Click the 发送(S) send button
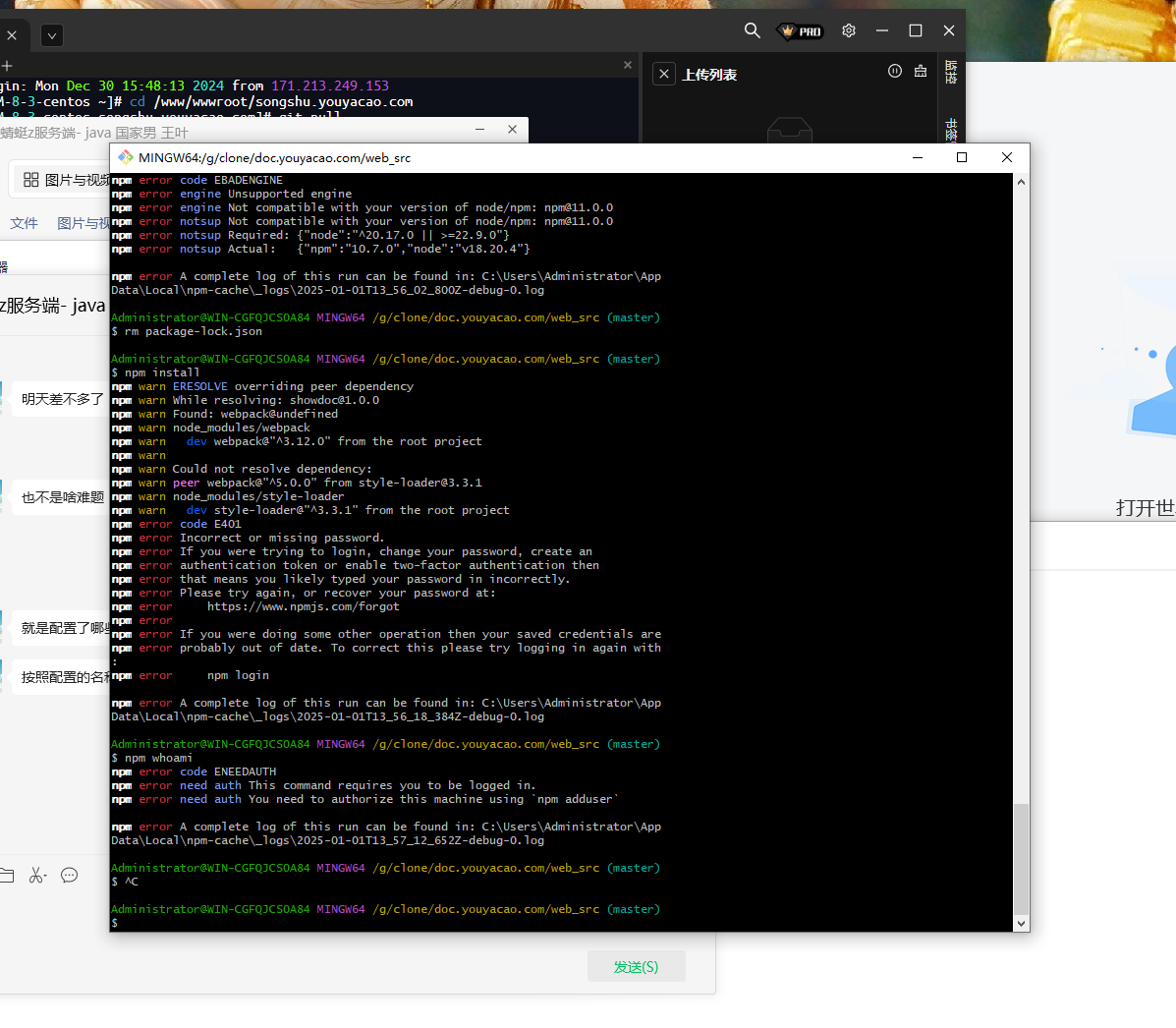 [x=636, y=966]
